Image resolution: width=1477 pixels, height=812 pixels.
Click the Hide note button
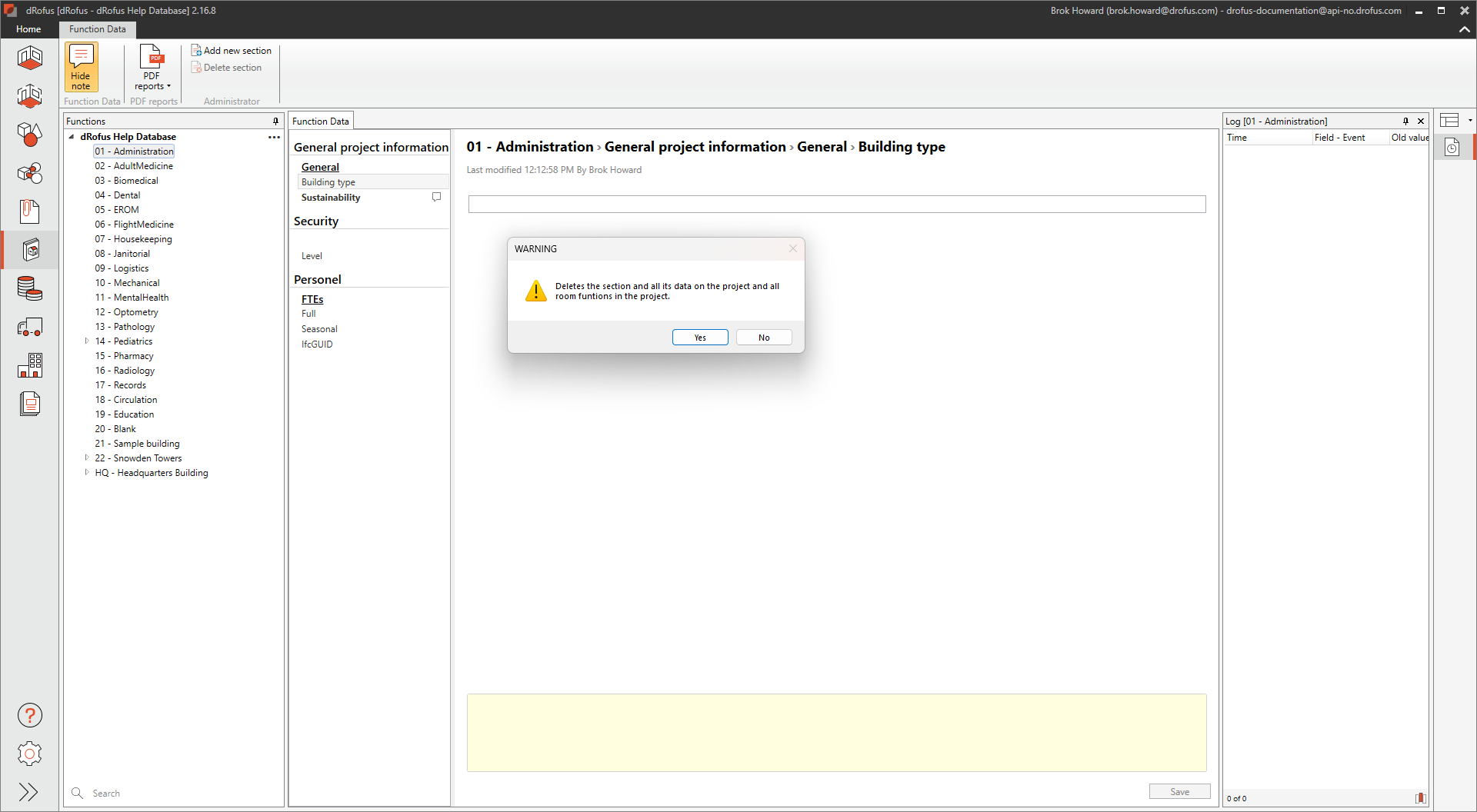[x=81, y=67]
